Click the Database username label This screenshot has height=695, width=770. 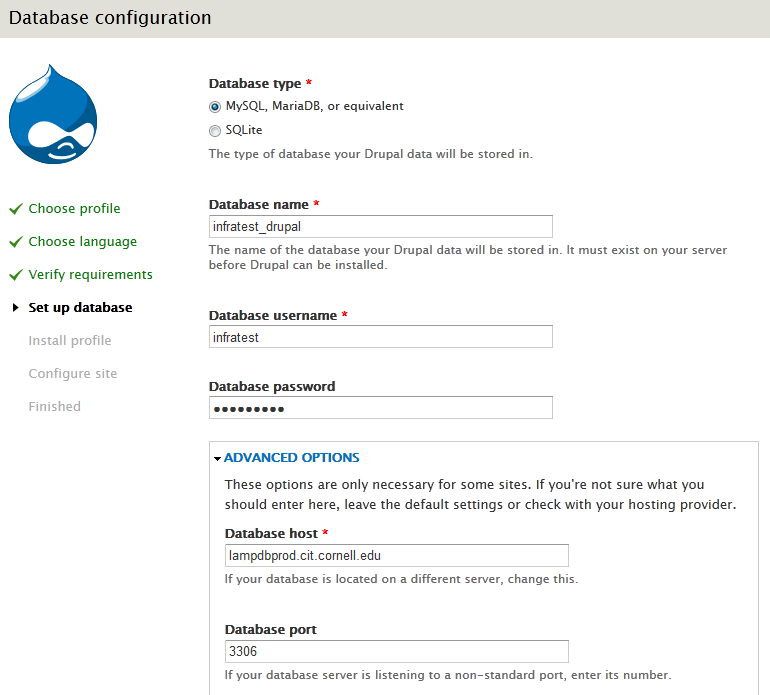(273, 315)
